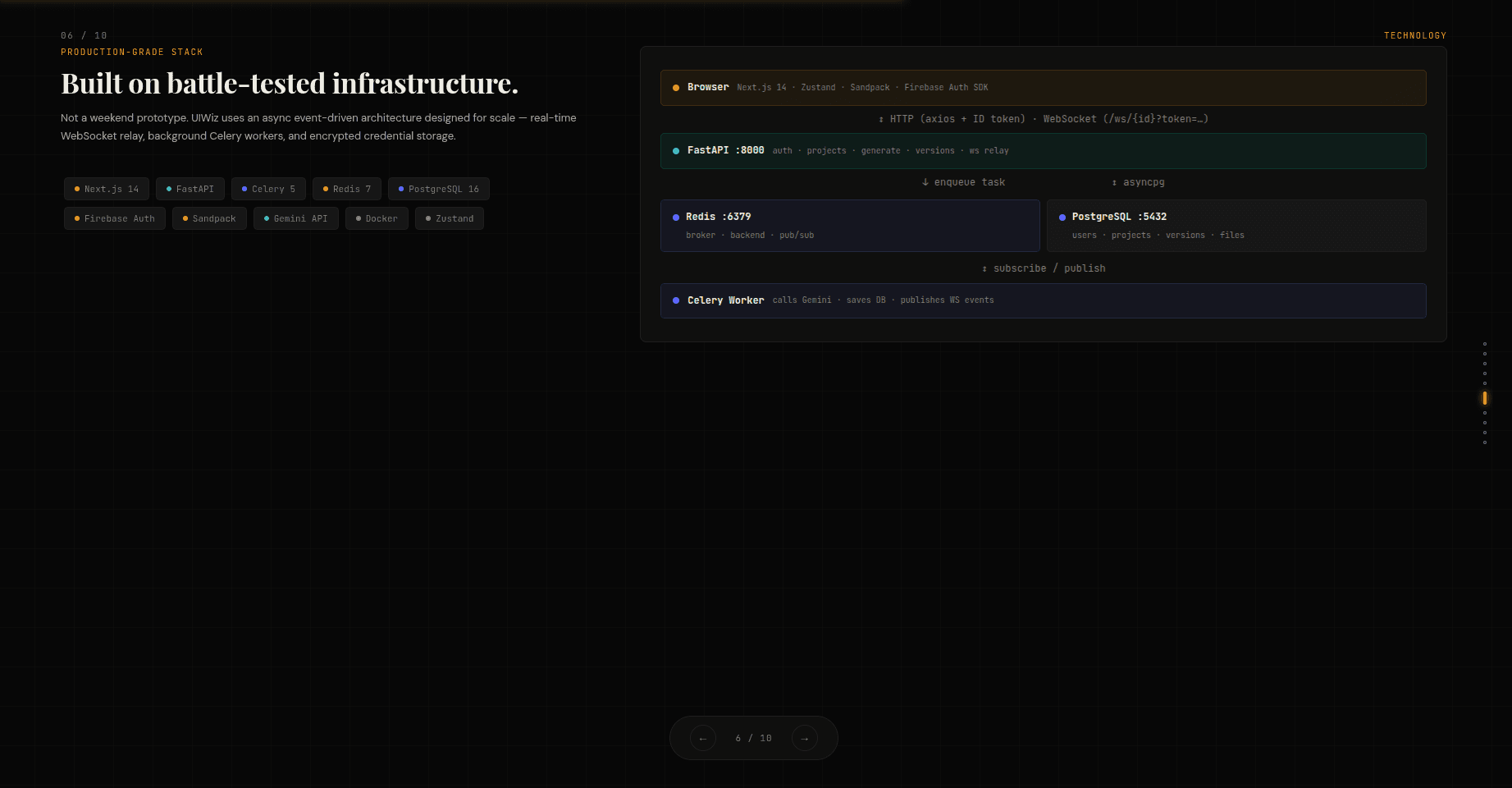The image size is (1512, 788).
Task: Click the FastAPI tech chip
Action: pos(190,189)
